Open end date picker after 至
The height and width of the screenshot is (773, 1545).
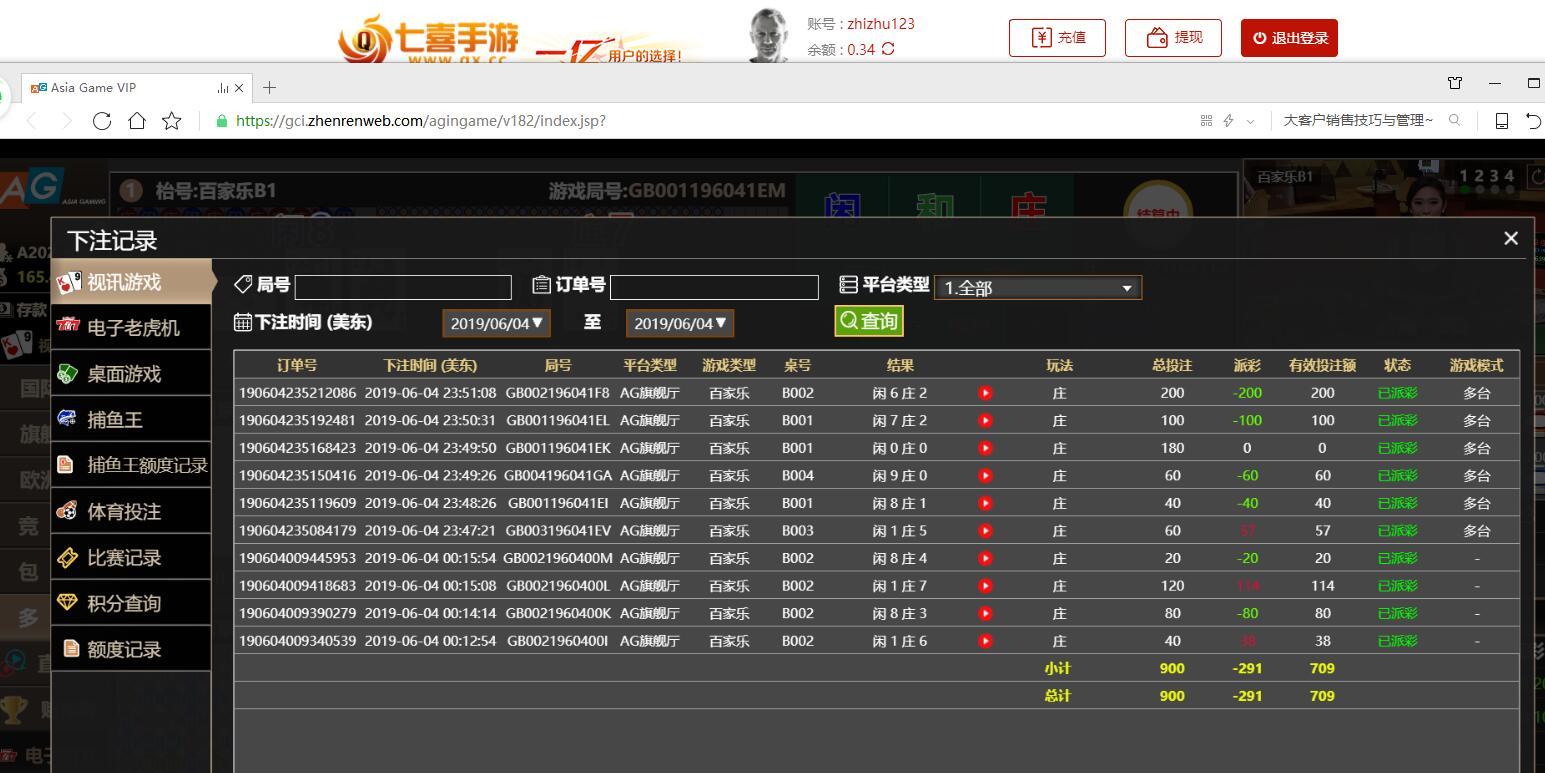click(680, 323)
